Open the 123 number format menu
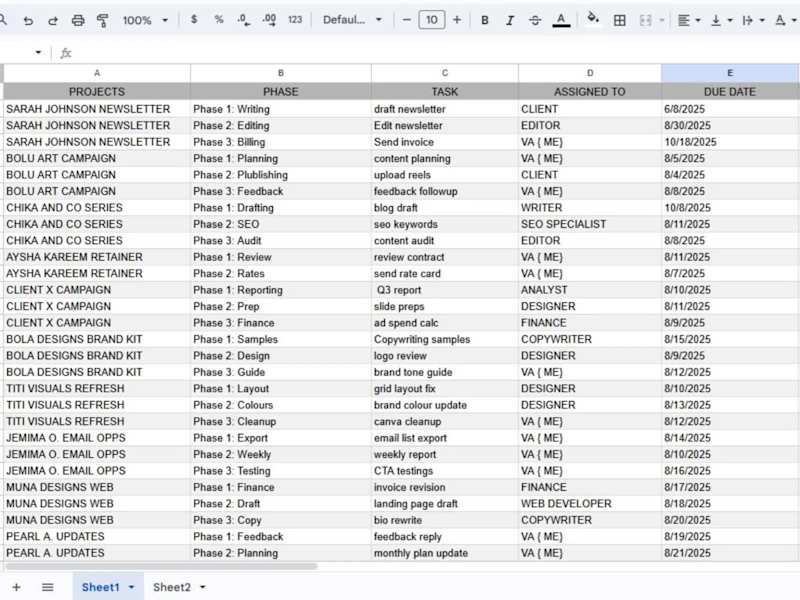 click(293, 19)
